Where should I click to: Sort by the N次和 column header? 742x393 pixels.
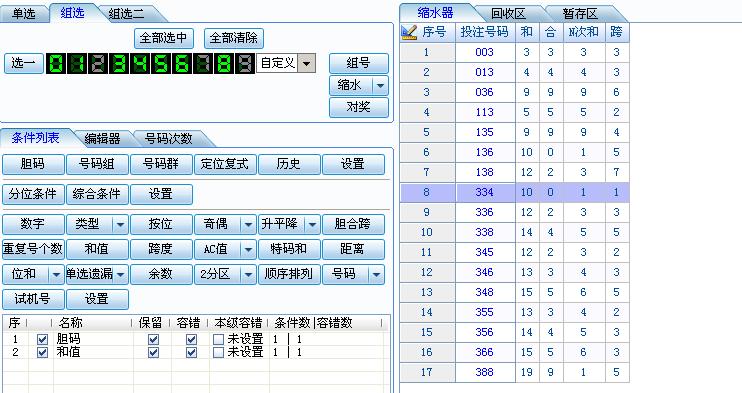pyautogui.click(x=584, y=32)
